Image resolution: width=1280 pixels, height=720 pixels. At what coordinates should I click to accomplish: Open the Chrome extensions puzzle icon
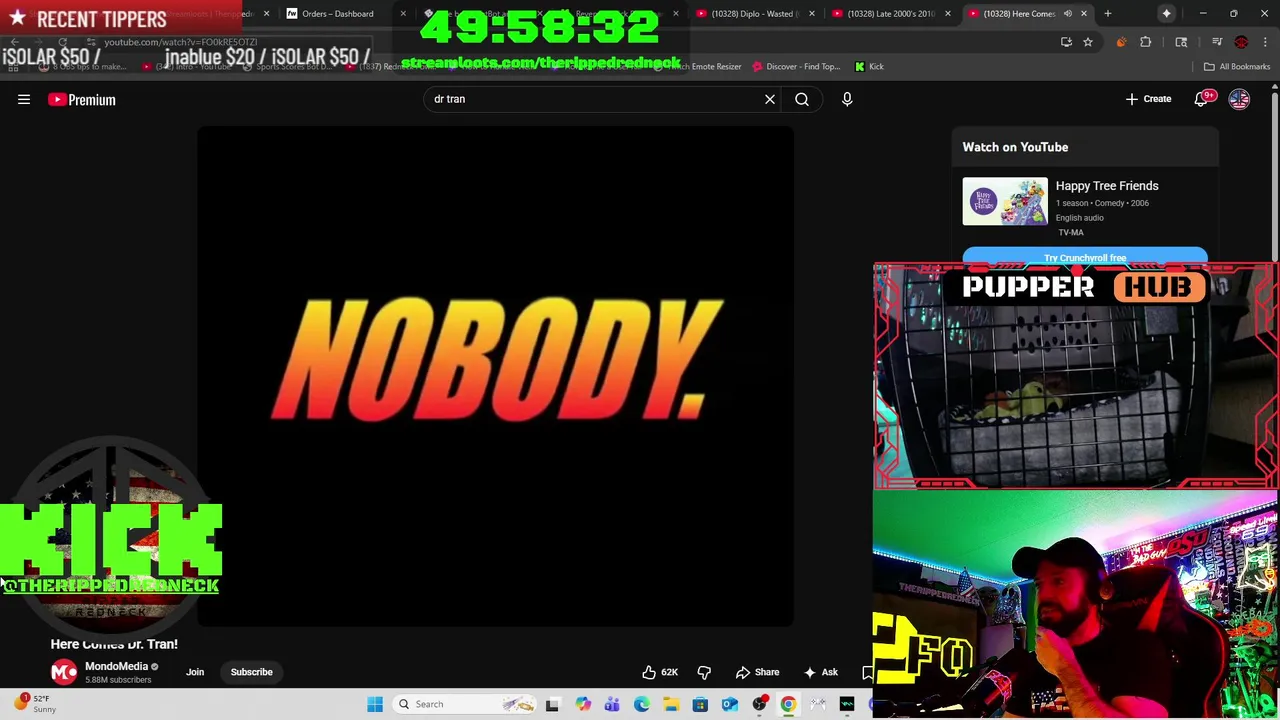pyautogui.click(x=1146, y=42)
